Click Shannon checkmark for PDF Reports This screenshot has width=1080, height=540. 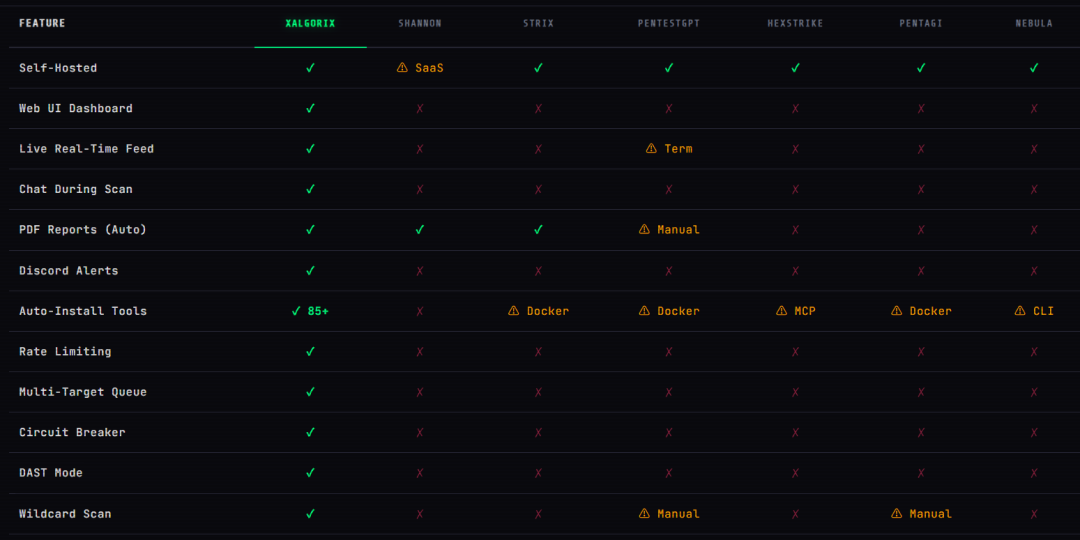click(419, 230)
